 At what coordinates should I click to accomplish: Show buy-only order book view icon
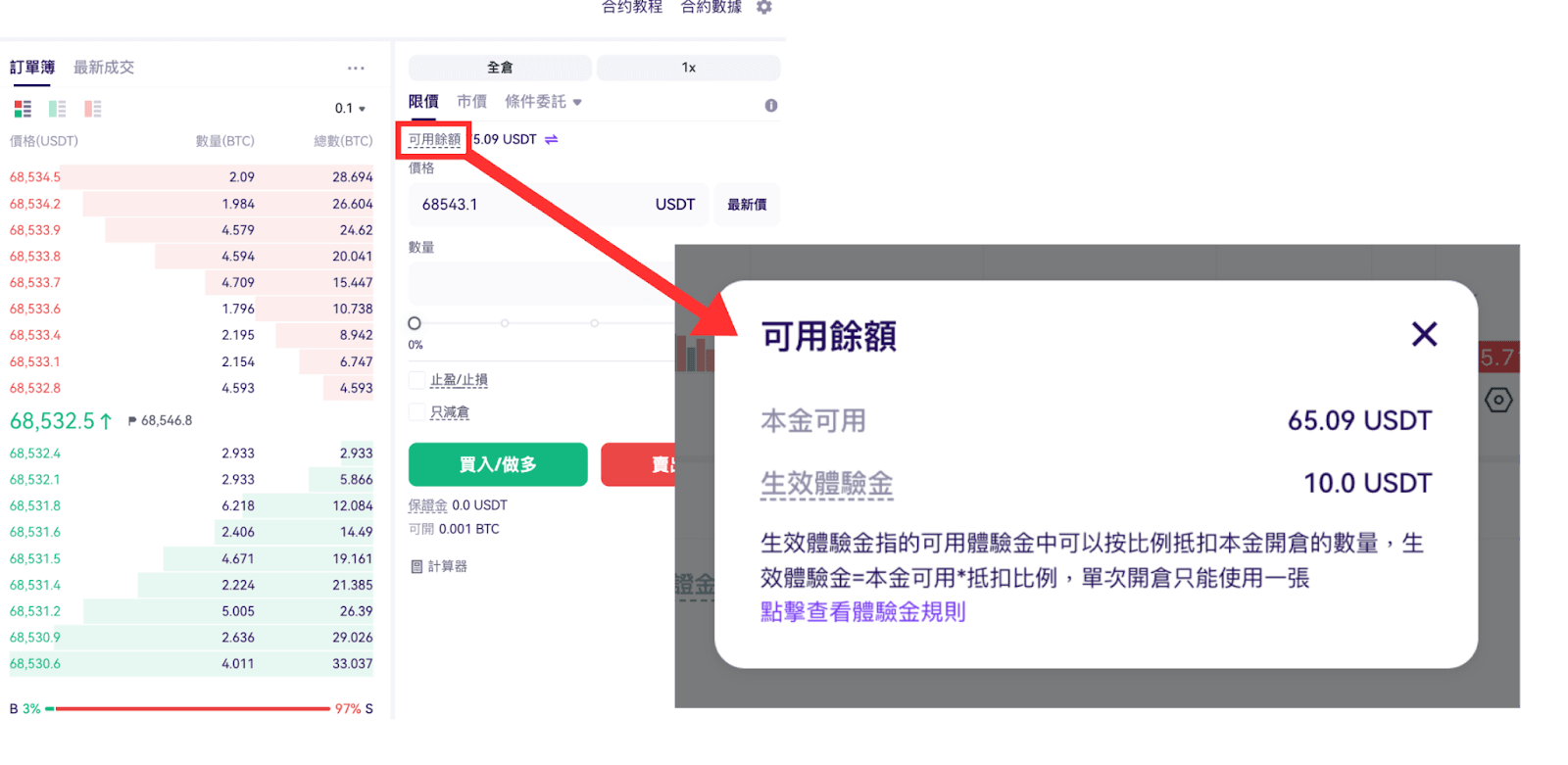coord(58,109)
